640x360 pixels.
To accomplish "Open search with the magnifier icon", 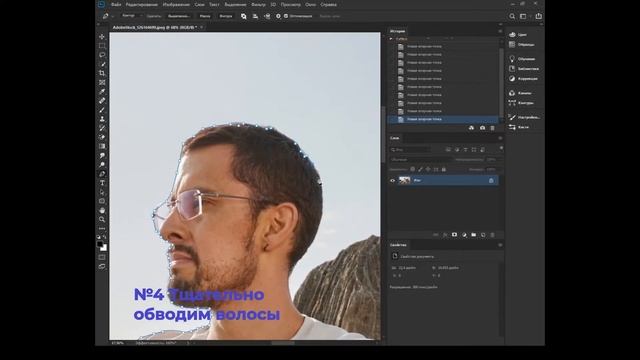I will click(x=512, y=16).
